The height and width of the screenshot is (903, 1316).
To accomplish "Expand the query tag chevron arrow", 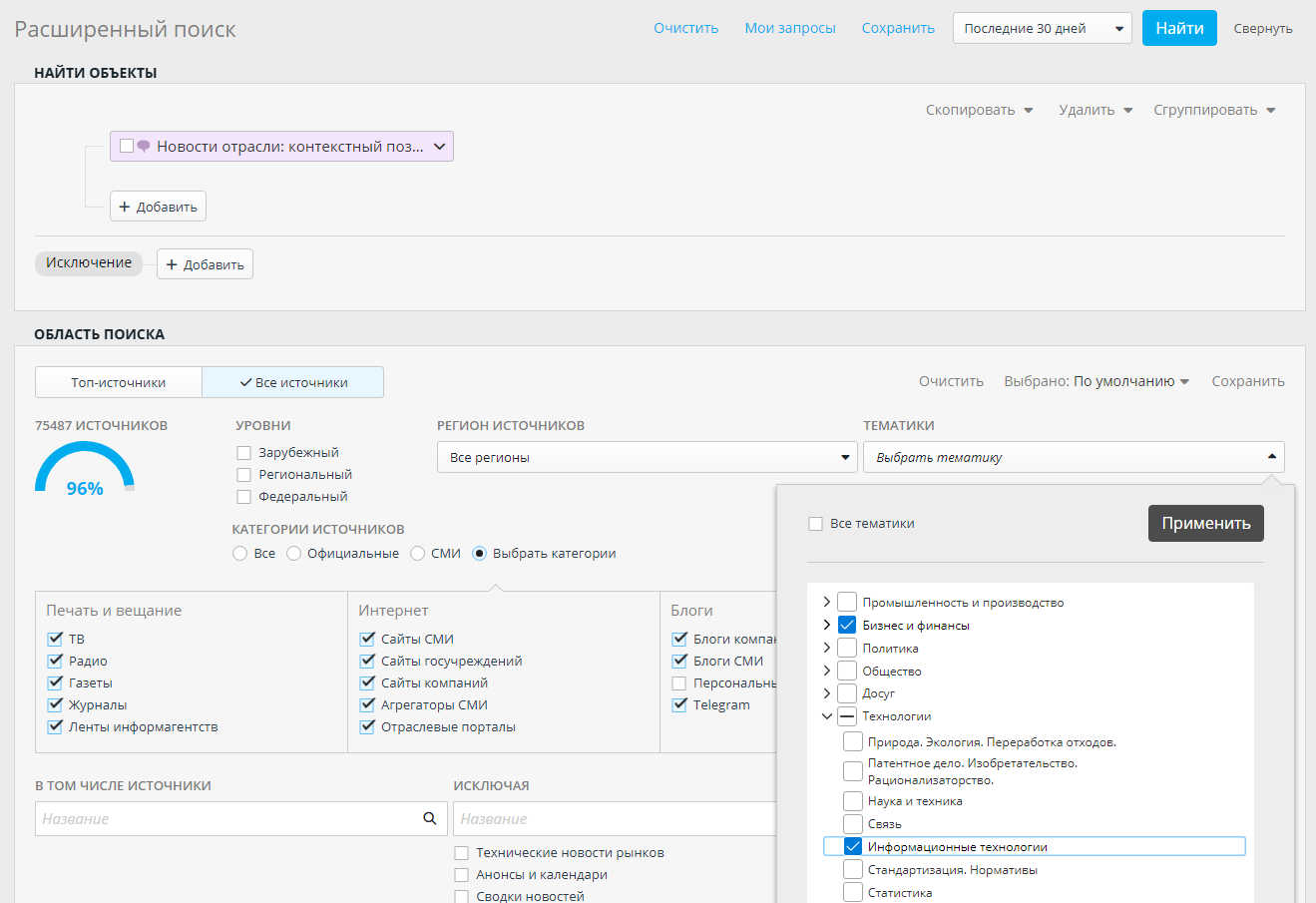I will tap(439, 146).
